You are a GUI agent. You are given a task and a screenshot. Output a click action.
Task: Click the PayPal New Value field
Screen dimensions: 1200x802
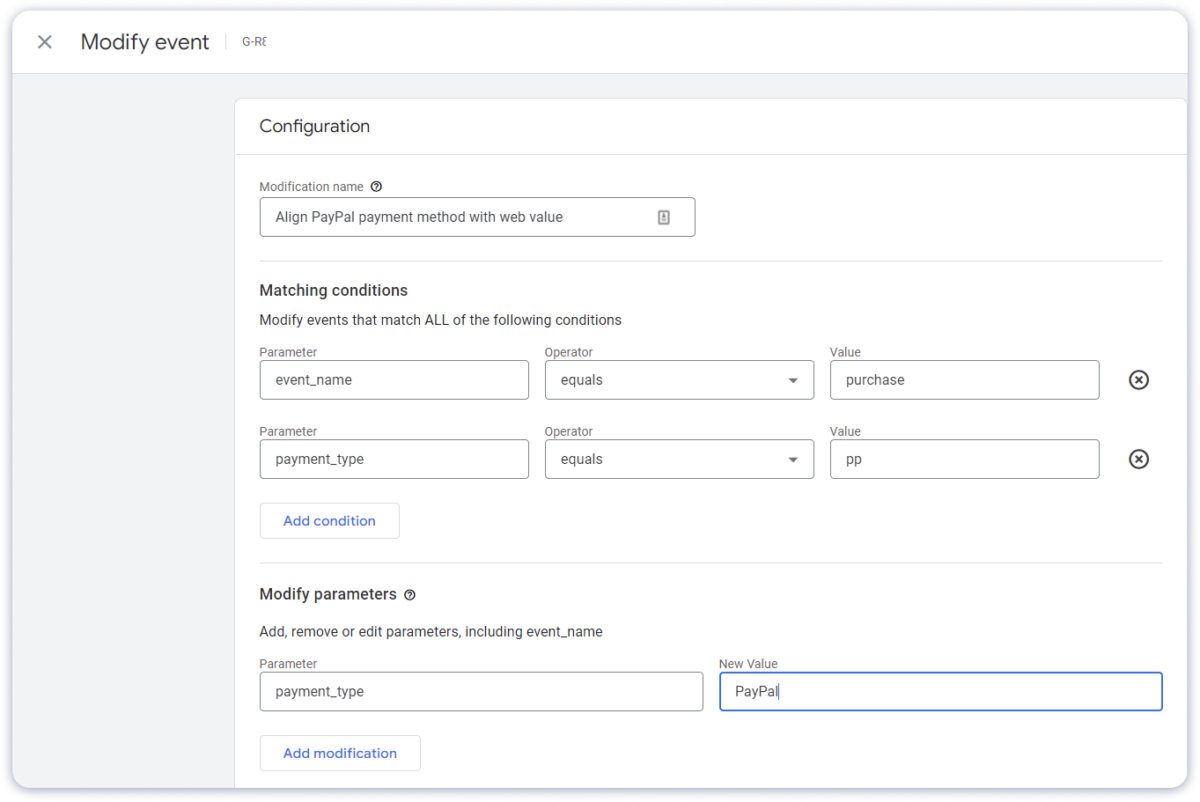940,691
